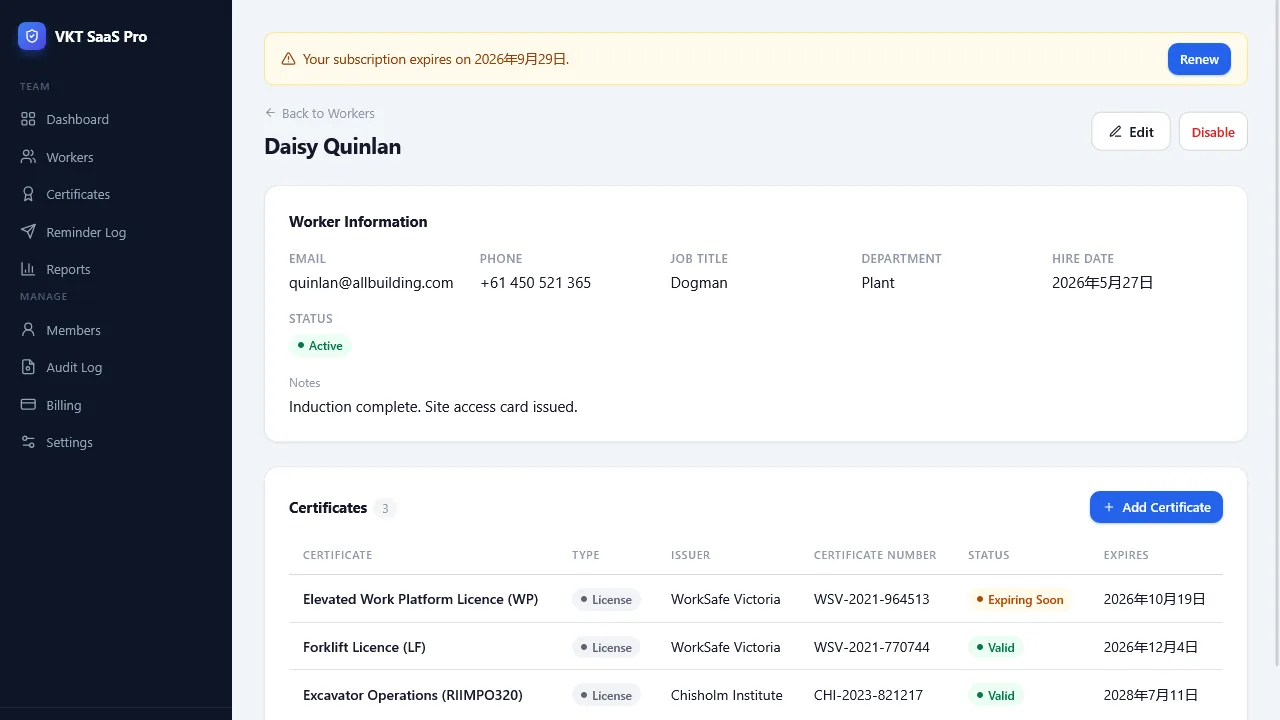Click the Billing card icon
Viewport: 1280px width, 720px height.
click(28, 405)
